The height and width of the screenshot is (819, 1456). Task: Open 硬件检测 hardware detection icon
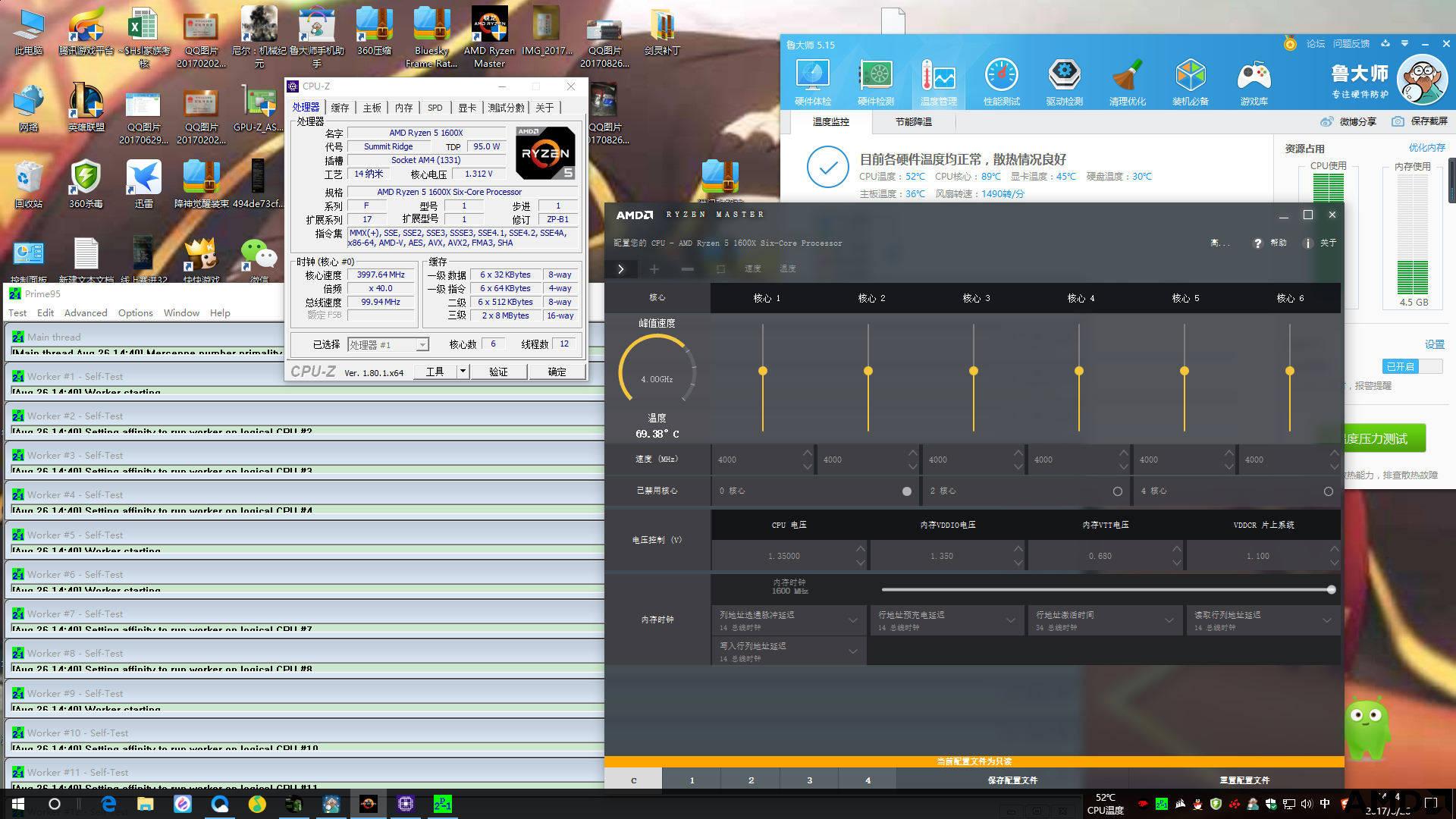click(x=876, y=82)
